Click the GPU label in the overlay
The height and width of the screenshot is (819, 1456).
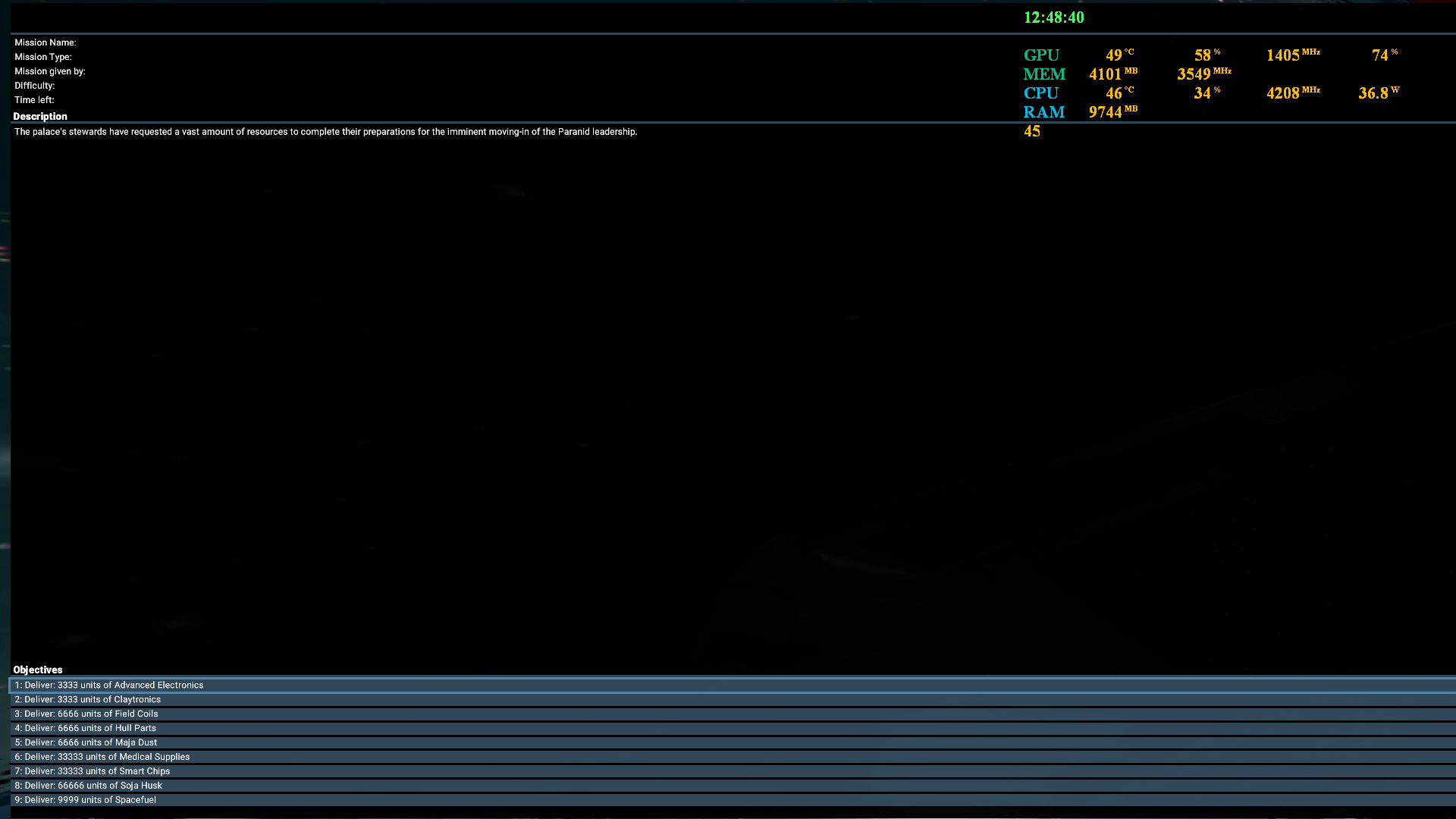click(x=1041, y=55)
